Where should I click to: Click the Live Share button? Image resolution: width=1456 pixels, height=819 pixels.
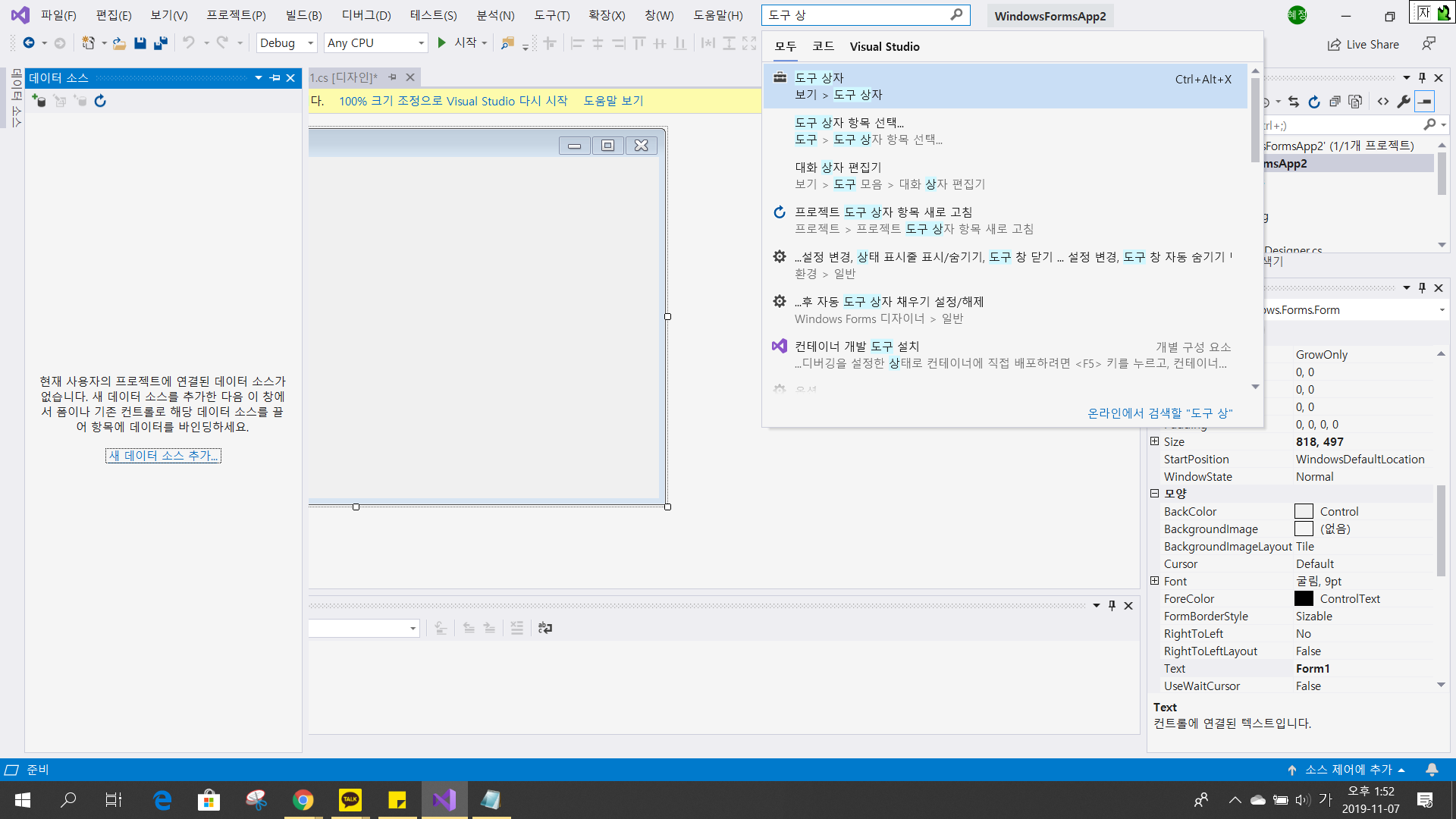[x=1363, y=44]
